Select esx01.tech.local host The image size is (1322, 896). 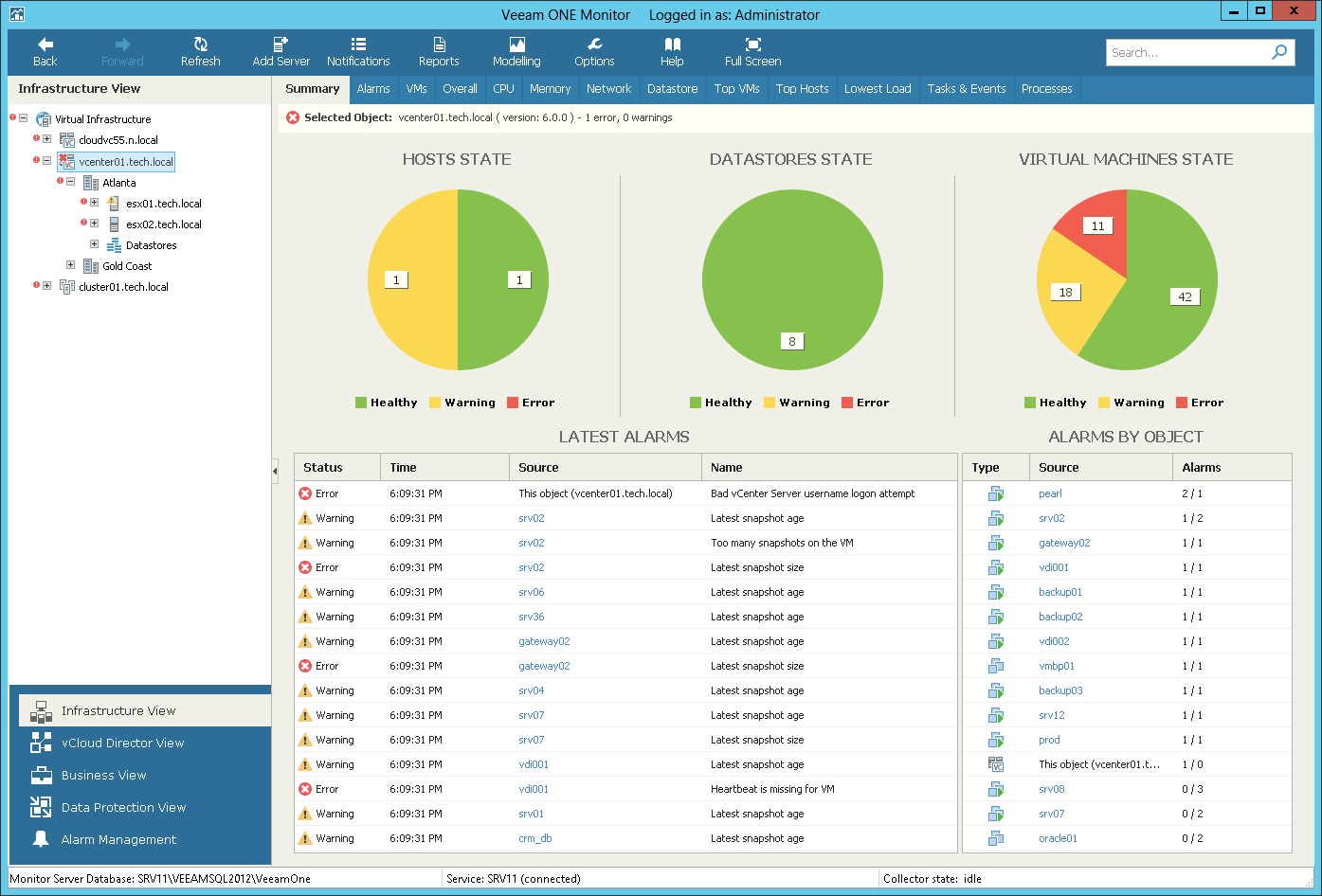point(164,204)
